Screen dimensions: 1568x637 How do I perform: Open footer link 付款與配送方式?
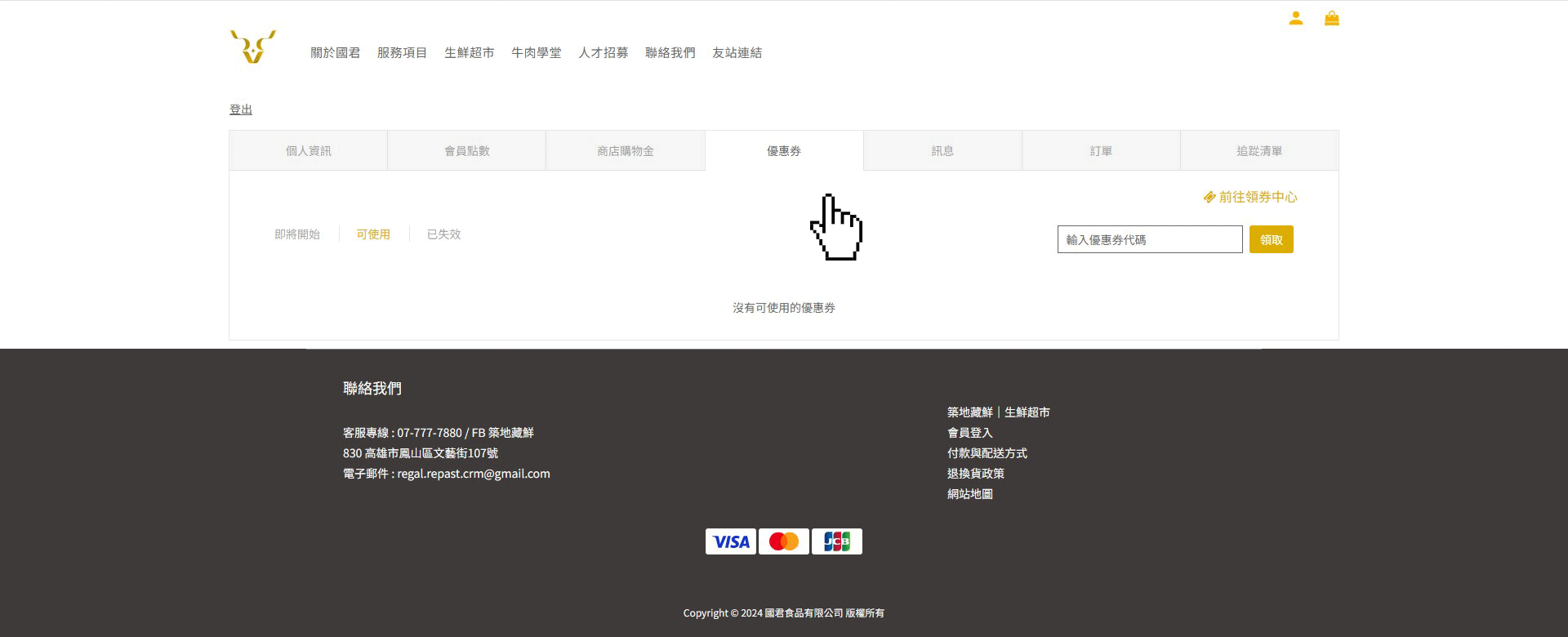987,453
